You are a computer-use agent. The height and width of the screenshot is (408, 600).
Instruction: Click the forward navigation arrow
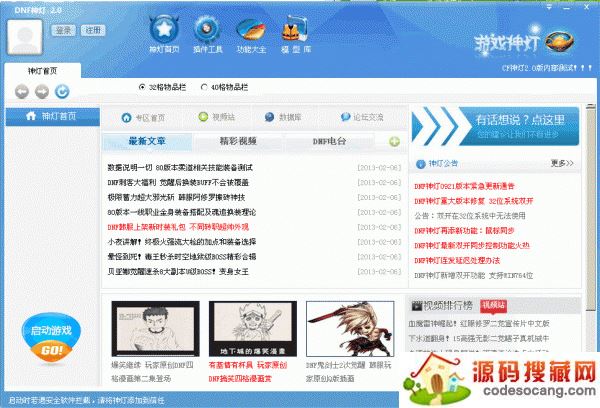click(42, 92)
